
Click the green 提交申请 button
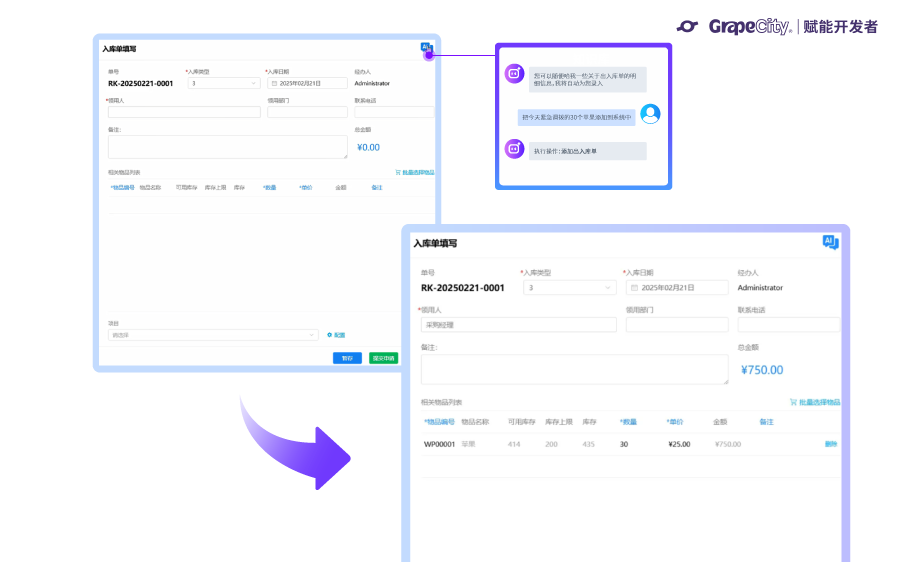tap(383, 358)
